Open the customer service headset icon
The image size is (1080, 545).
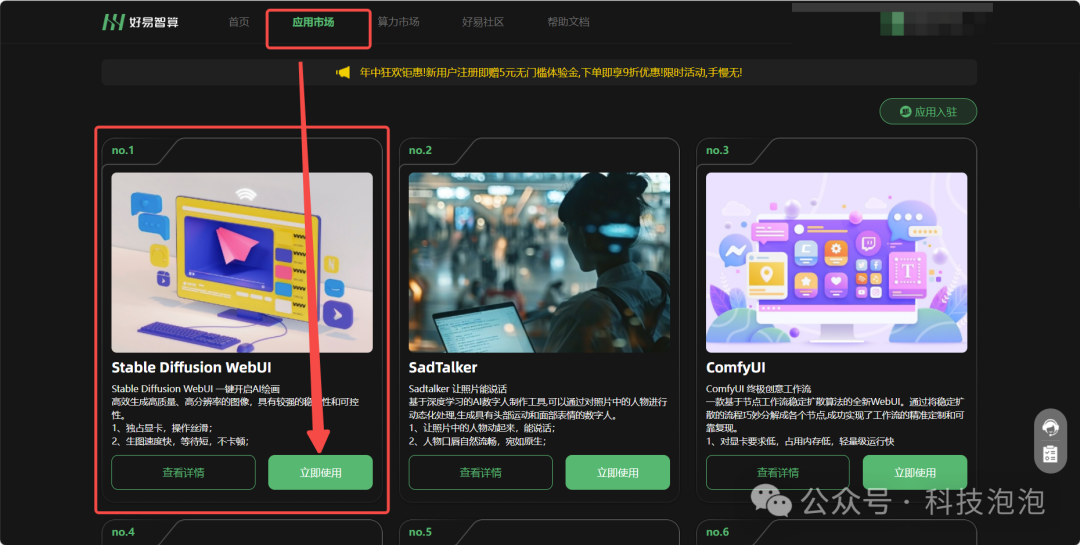pyautogui.click(x=1050, y=428)
